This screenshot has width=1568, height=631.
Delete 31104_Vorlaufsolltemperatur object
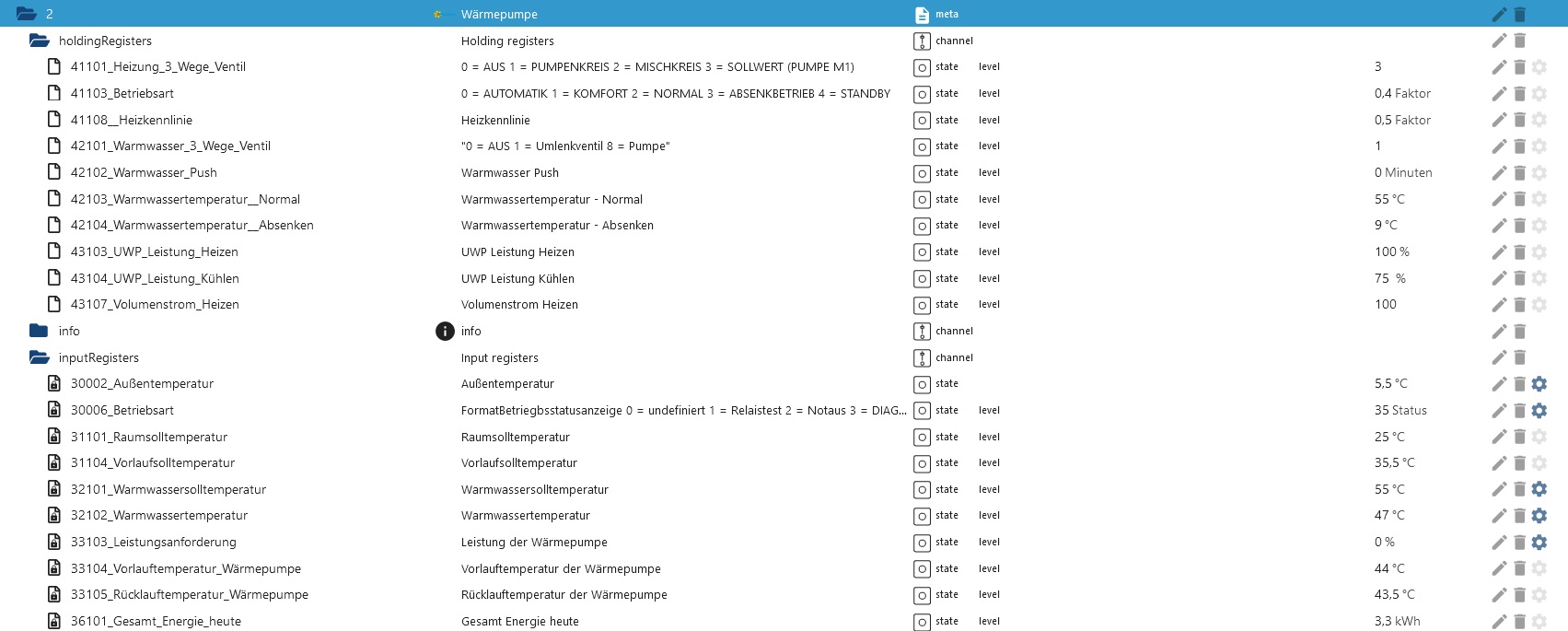(1520, 463)
